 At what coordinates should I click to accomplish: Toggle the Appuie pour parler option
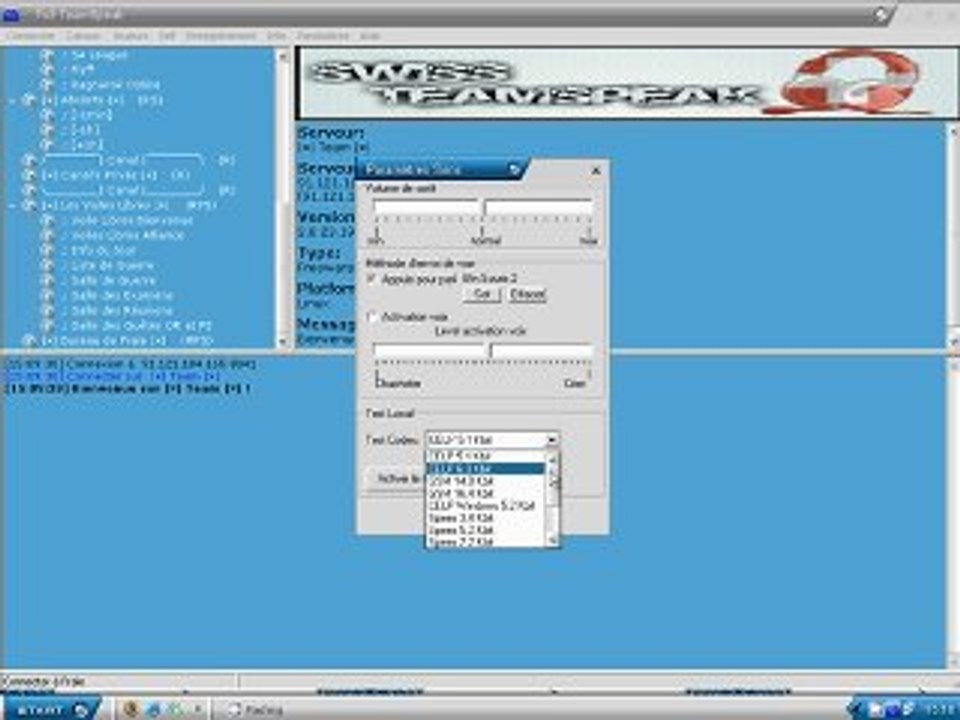(x=371, y=279)
